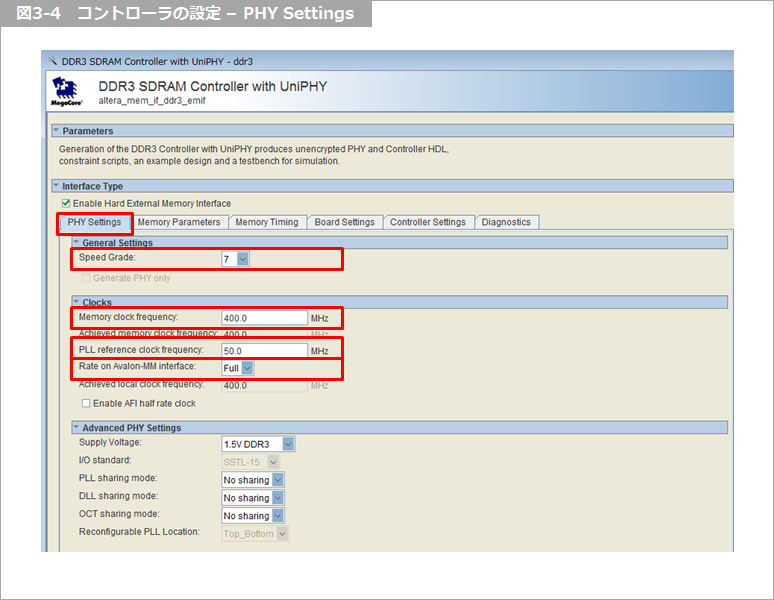Select the PHY Settings tab
The height and width of the screenshot is (600, 774).
tap(94, 223)
